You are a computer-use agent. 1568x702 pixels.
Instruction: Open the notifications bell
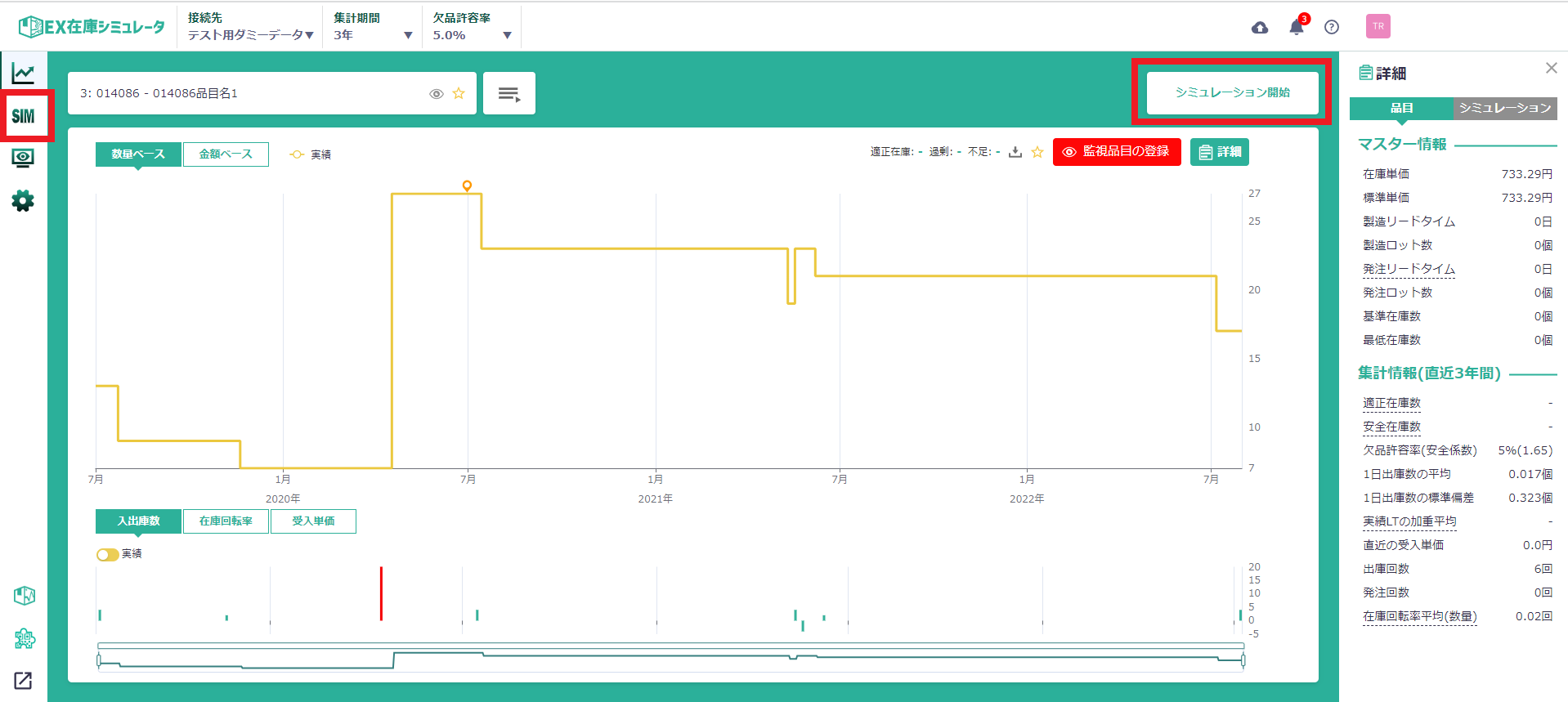pos(1296,28)
